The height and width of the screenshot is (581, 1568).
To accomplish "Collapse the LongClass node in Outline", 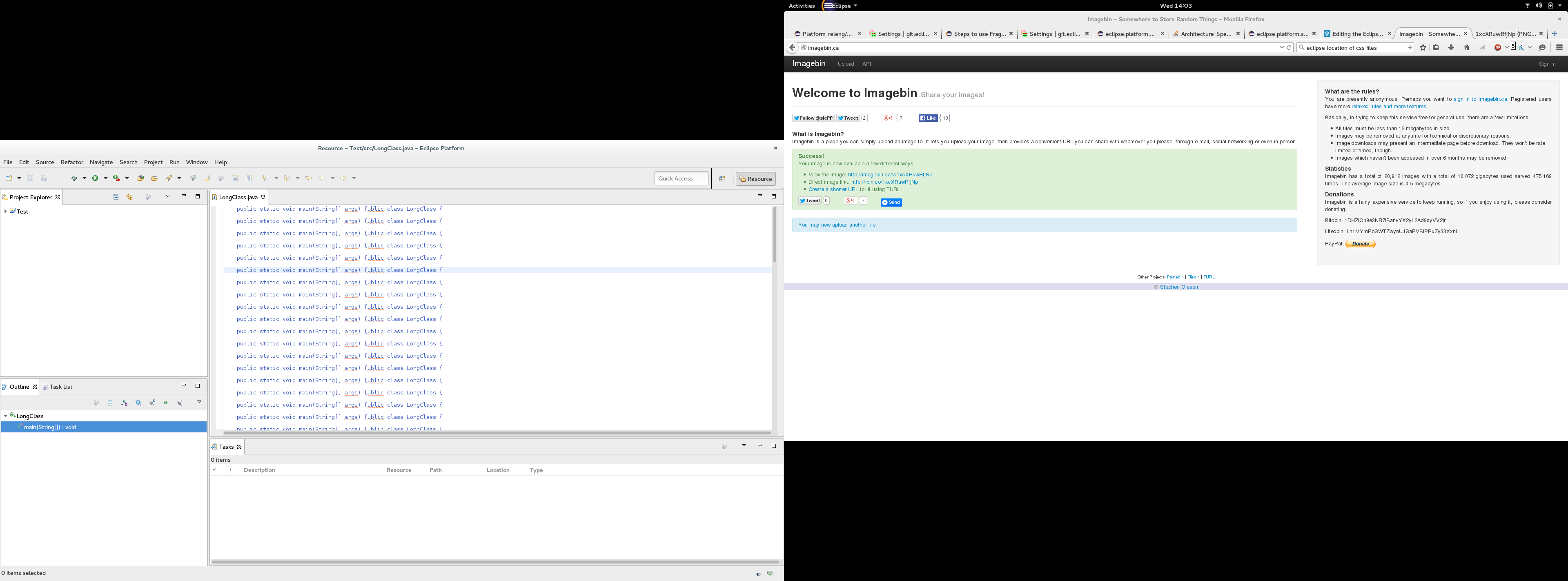I will (5, 416).
